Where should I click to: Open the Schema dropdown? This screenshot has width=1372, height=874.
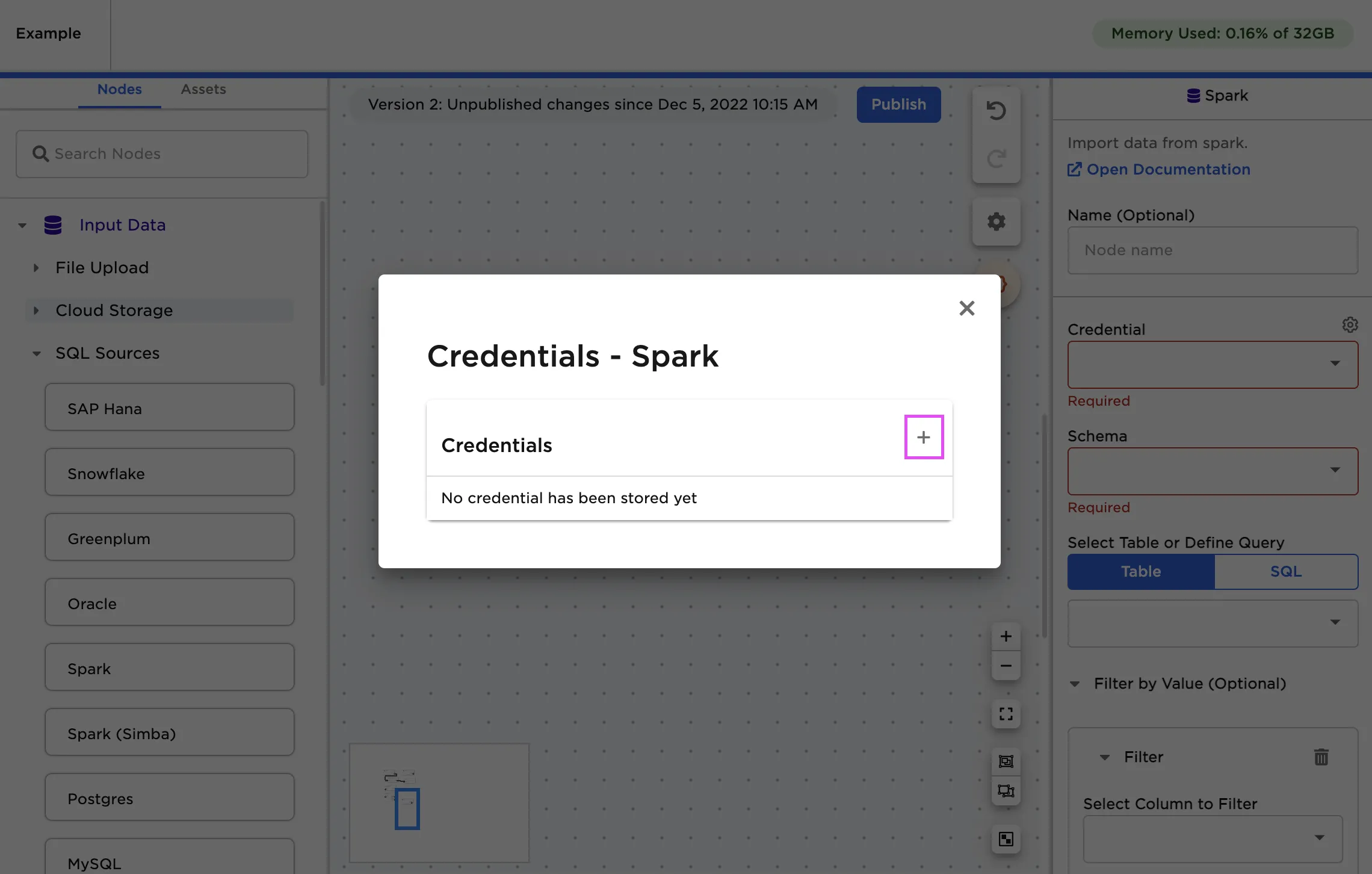pos(1213,471)
